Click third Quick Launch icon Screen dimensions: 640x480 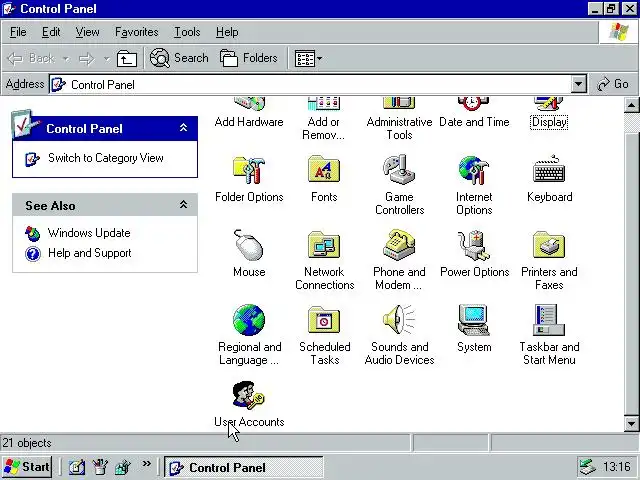[122, 467]
